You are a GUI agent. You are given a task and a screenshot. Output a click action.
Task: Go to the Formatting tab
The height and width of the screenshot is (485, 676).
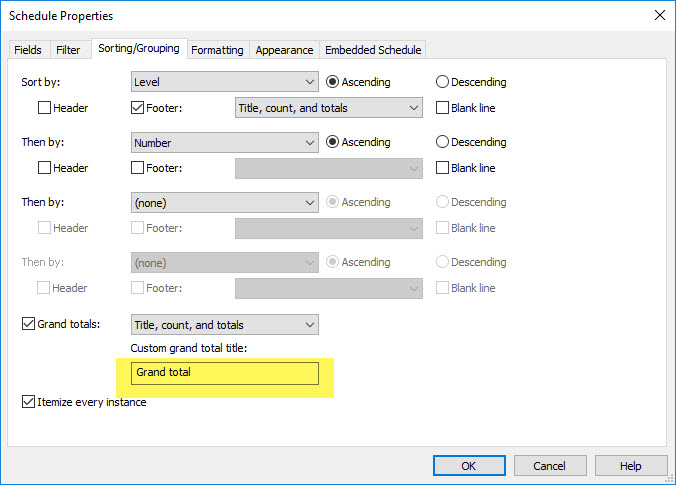[217, 50]
